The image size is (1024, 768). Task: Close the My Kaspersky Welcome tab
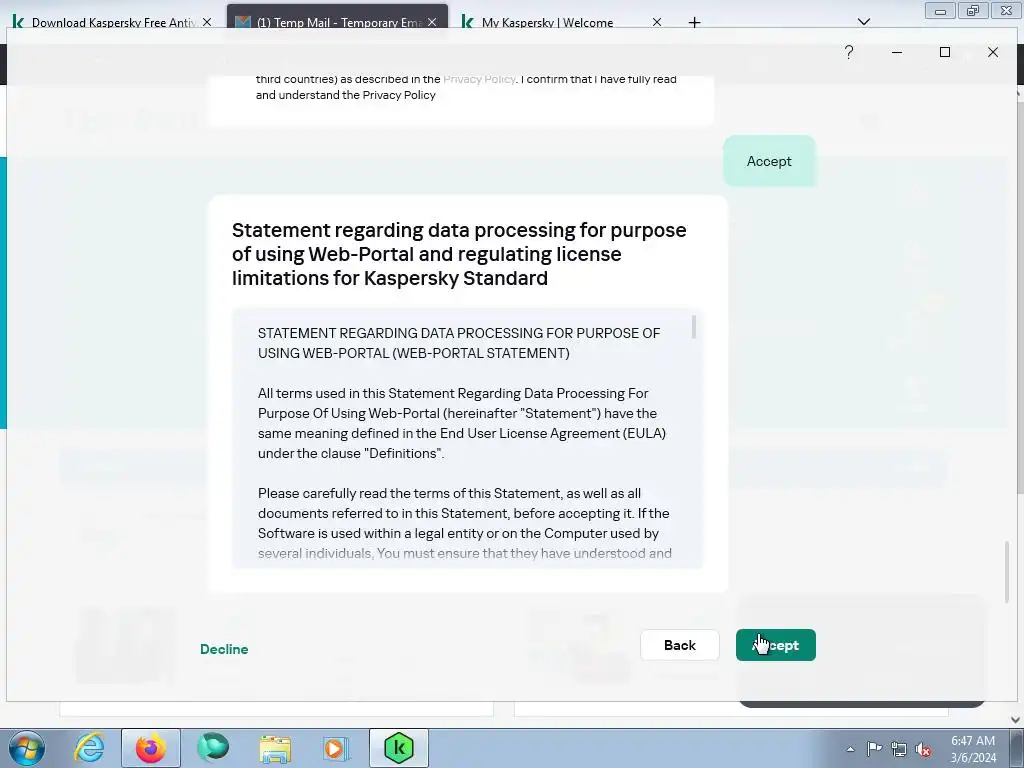657,22
